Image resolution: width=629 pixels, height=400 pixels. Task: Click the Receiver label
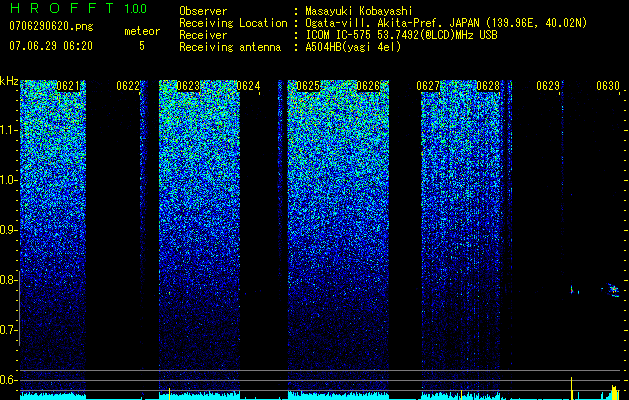(203, 35)
